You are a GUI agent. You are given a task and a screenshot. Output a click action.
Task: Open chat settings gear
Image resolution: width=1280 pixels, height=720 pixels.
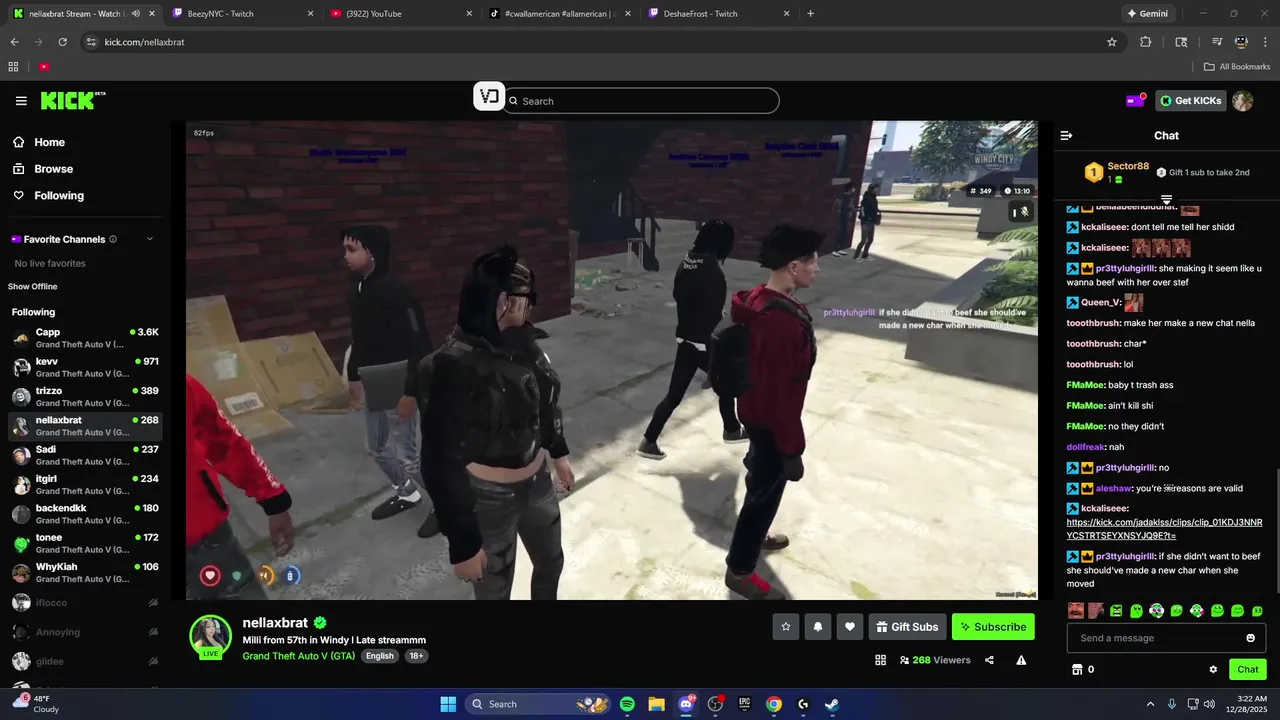(x=1213, y=669)
